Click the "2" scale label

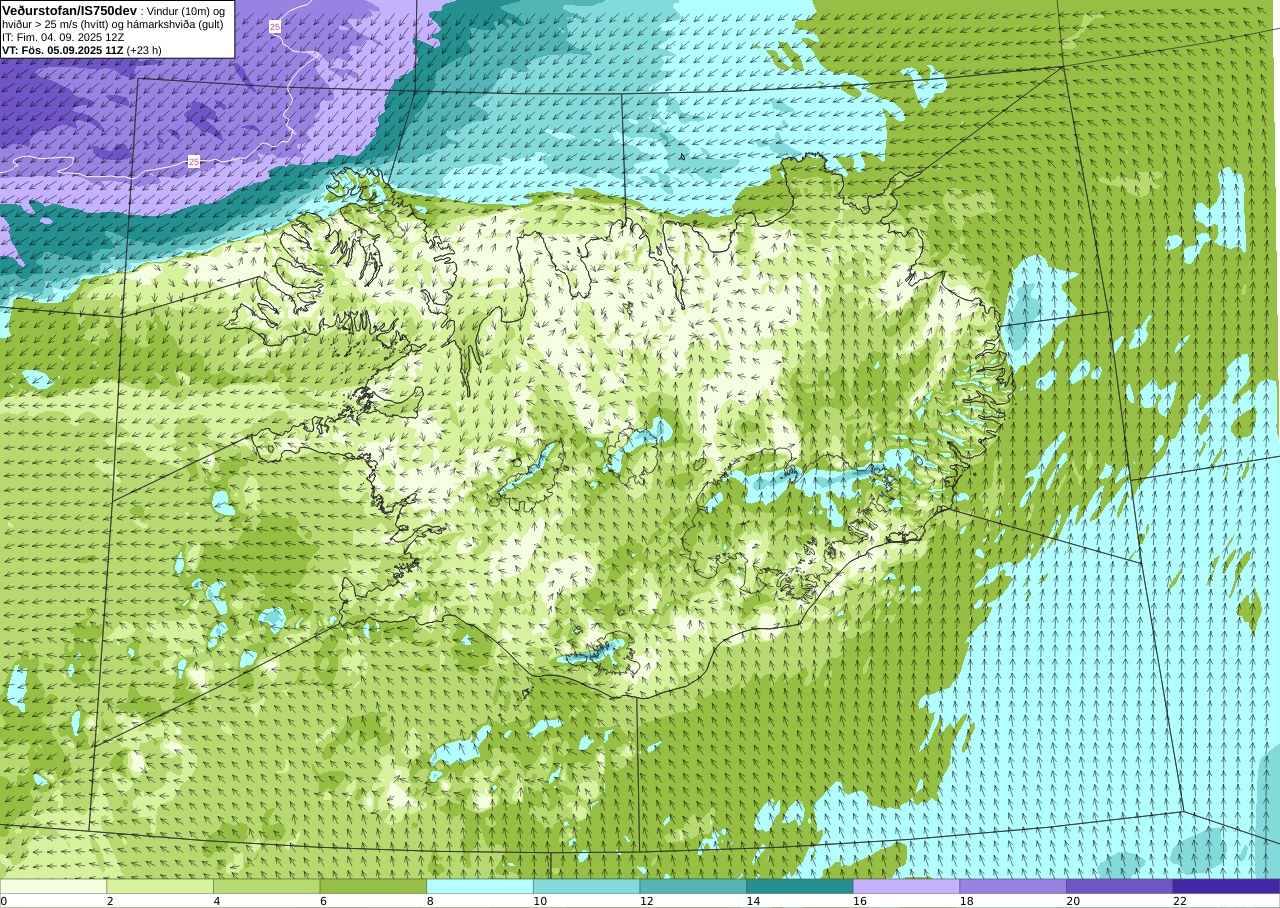[x=110, y=901]
